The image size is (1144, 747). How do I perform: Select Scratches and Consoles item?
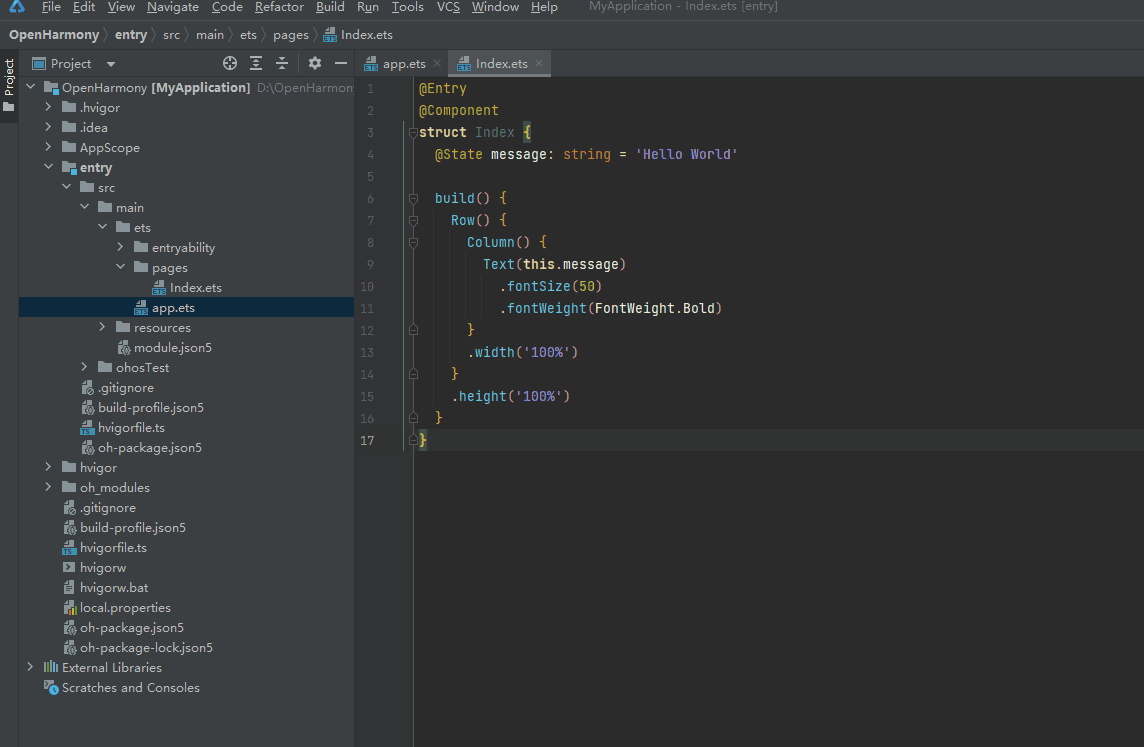(130, 687)
